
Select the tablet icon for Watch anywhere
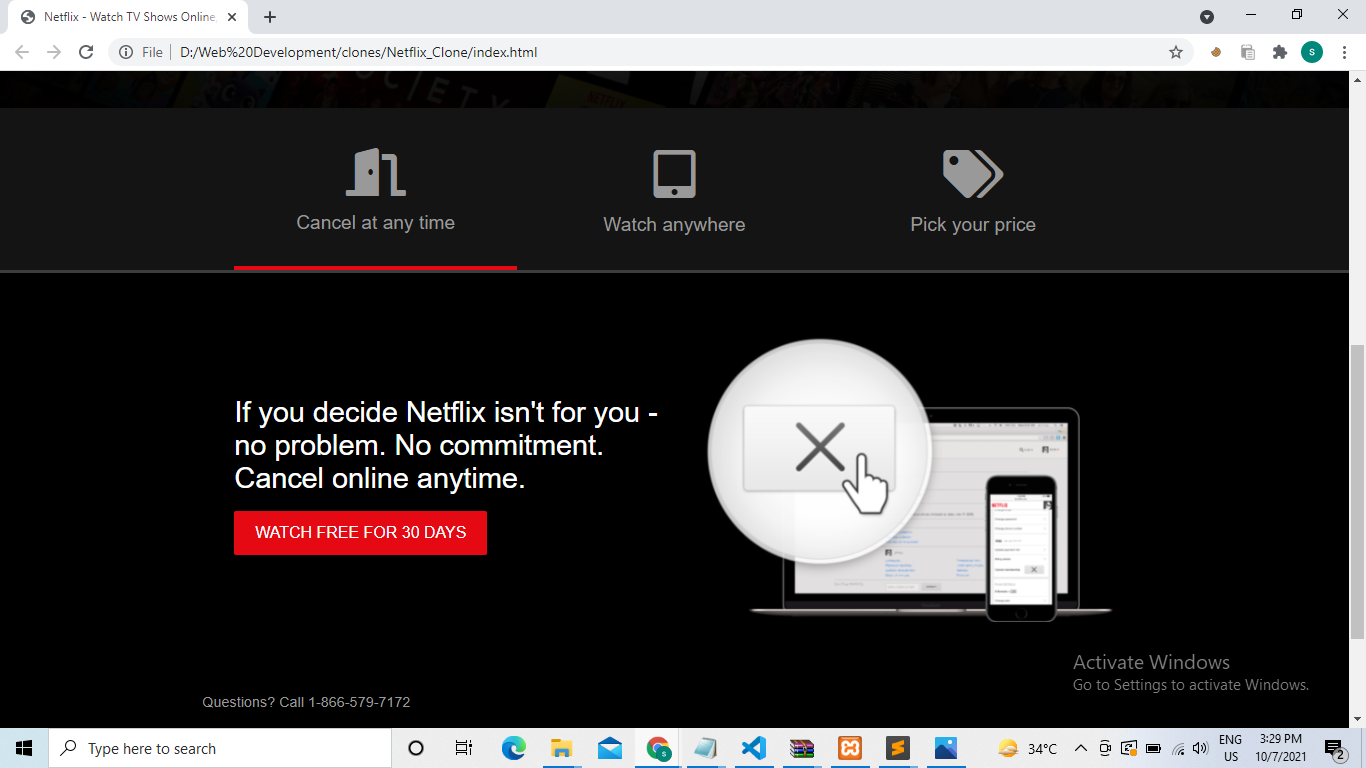coord(674,171)
